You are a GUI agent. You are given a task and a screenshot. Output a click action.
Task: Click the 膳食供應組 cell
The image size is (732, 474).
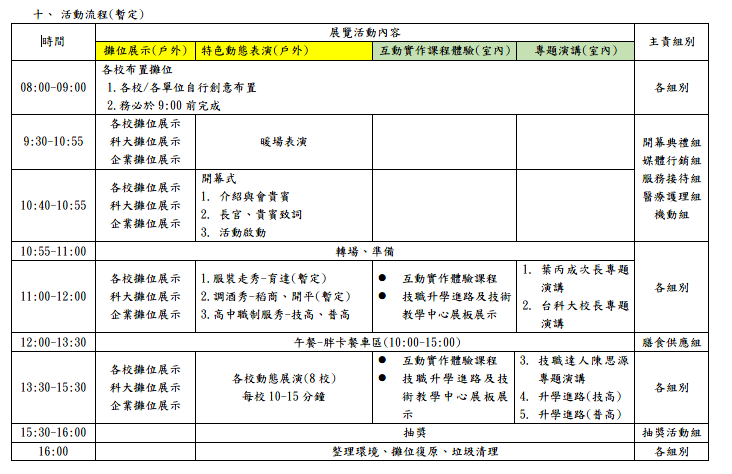671,342
